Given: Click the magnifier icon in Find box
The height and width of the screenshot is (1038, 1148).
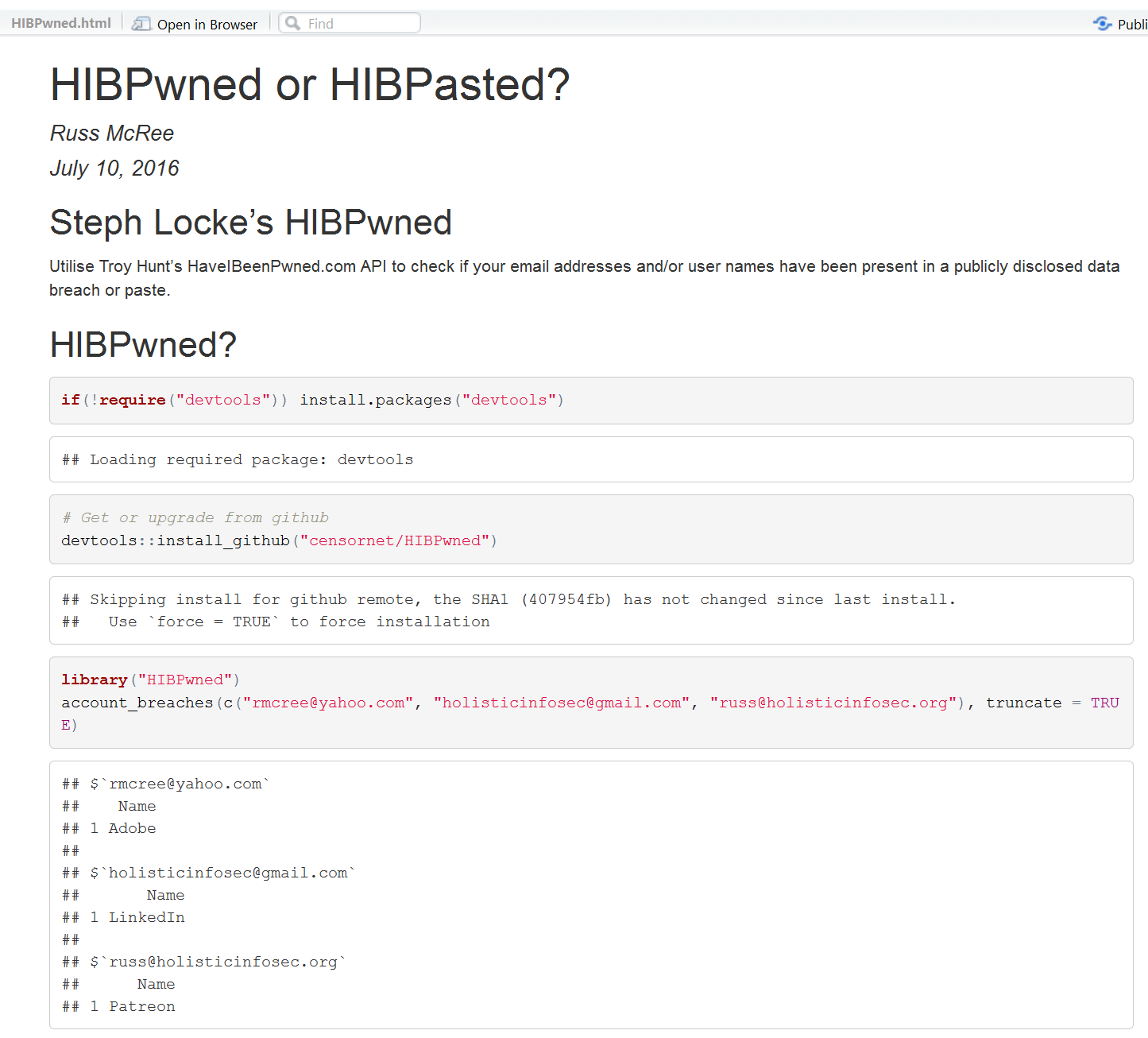Looking at the screenshot, I should [x=293, y=24].
